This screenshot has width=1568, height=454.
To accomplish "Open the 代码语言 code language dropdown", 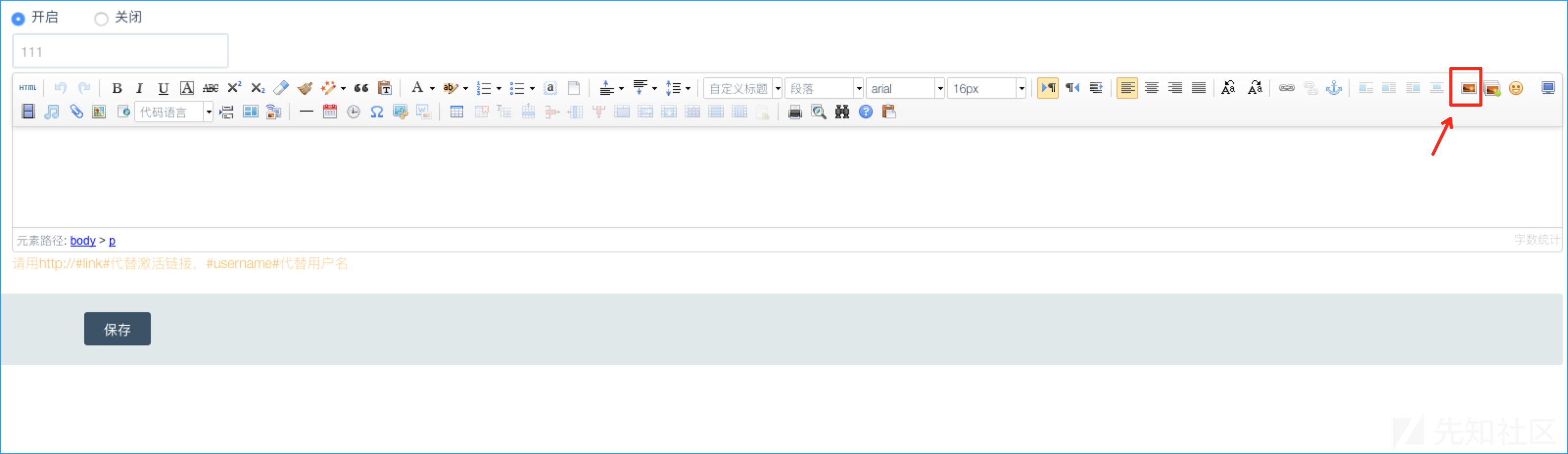I will 208,113.
